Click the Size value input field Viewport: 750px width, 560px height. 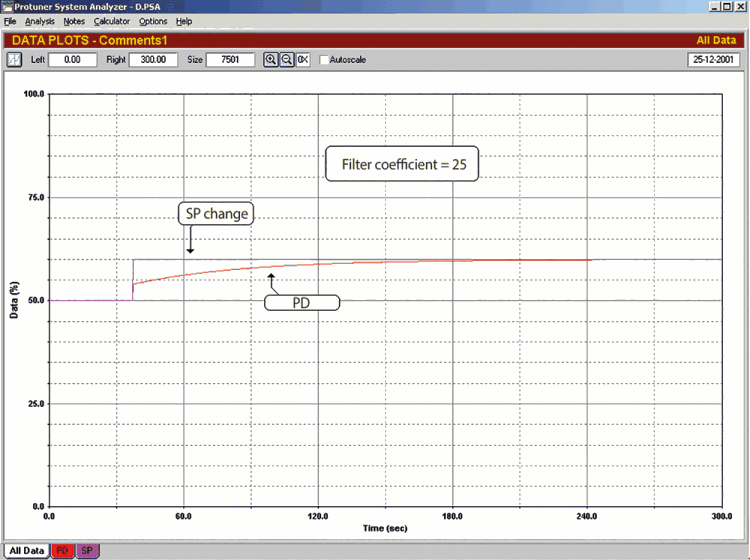[x=230, y=60]
